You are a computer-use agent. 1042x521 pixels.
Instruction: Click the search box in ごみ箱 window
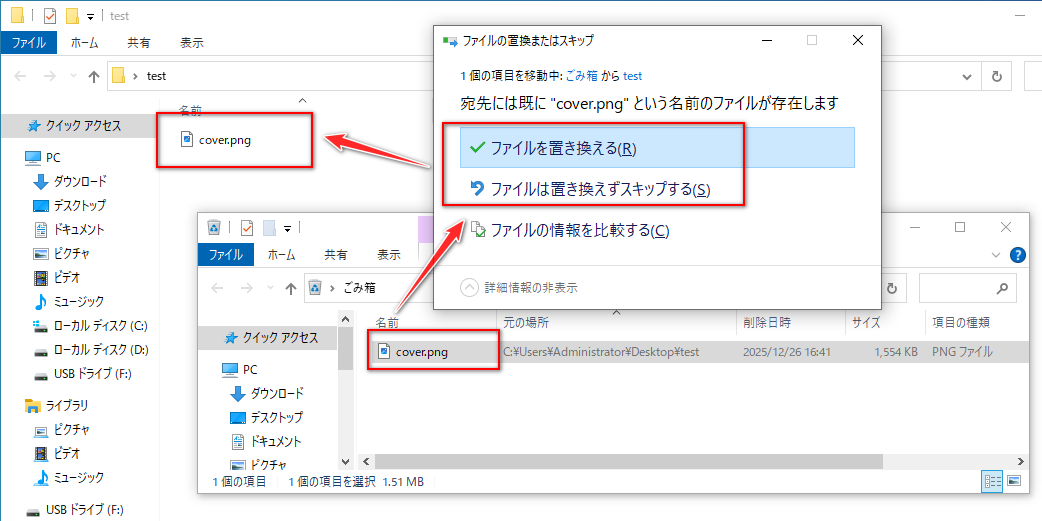(x=968, y=288)
